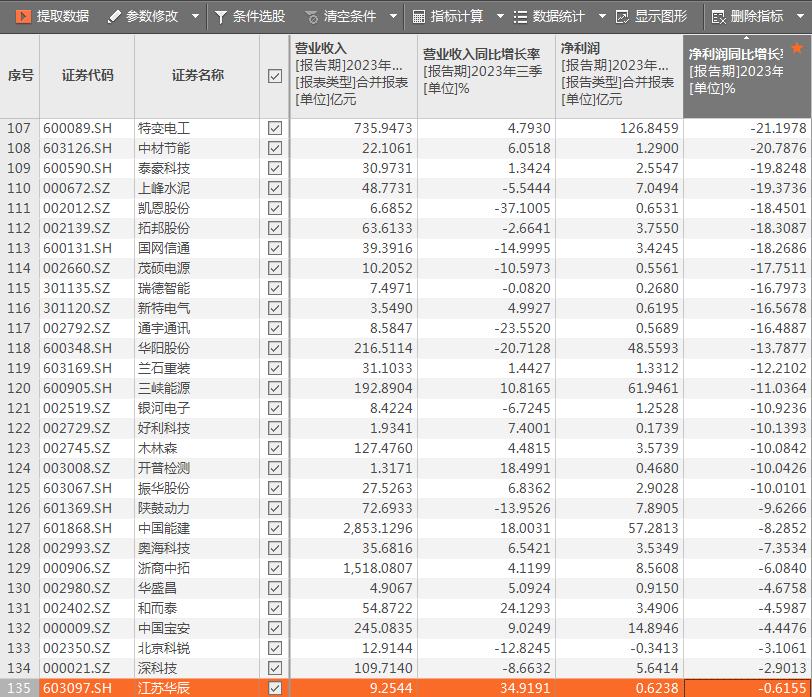Click the 银河电子 stock name
Screen dimensions: 812x697
[x=164, y=408]
